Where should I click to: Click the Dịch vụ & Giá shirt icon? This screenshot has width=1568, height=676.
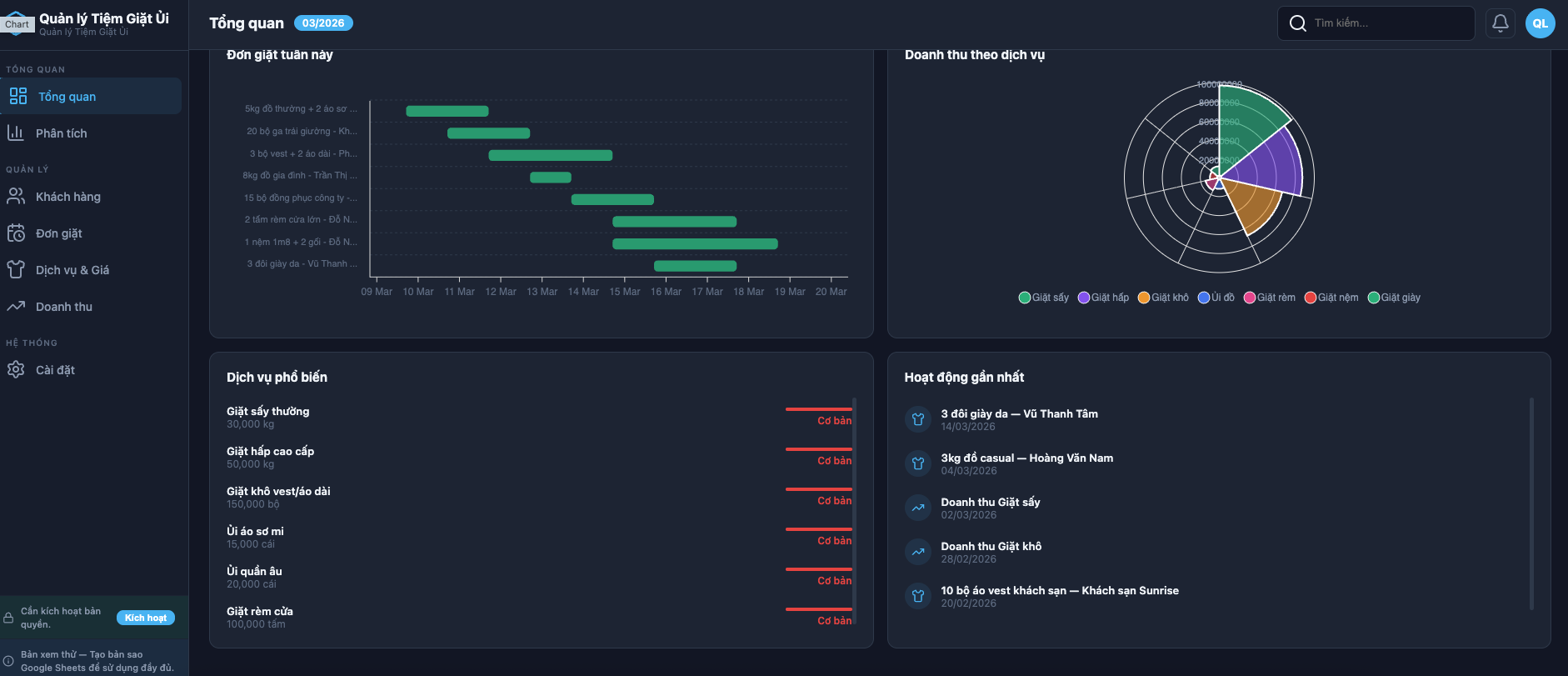(x=16, y=269)
